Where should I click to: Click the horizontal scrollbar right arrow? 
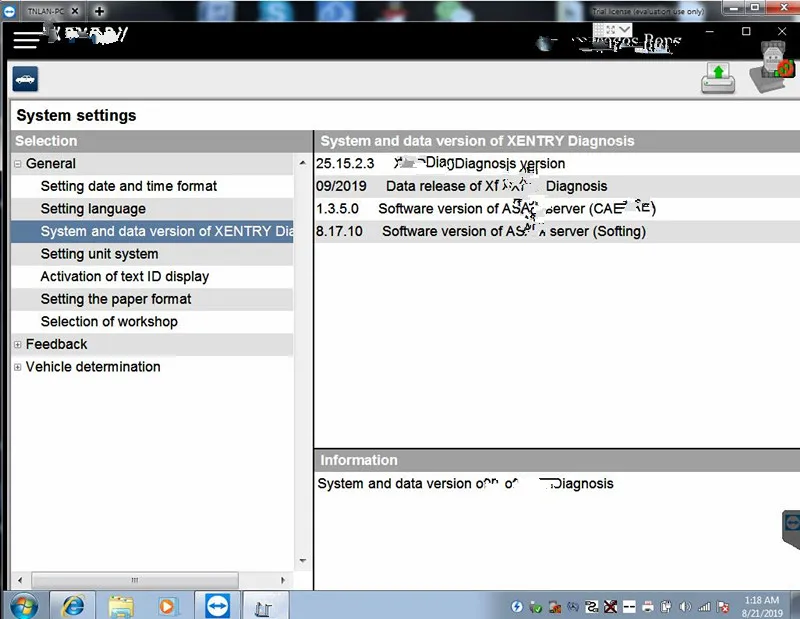pyautogui.click(x=283, y=580)
